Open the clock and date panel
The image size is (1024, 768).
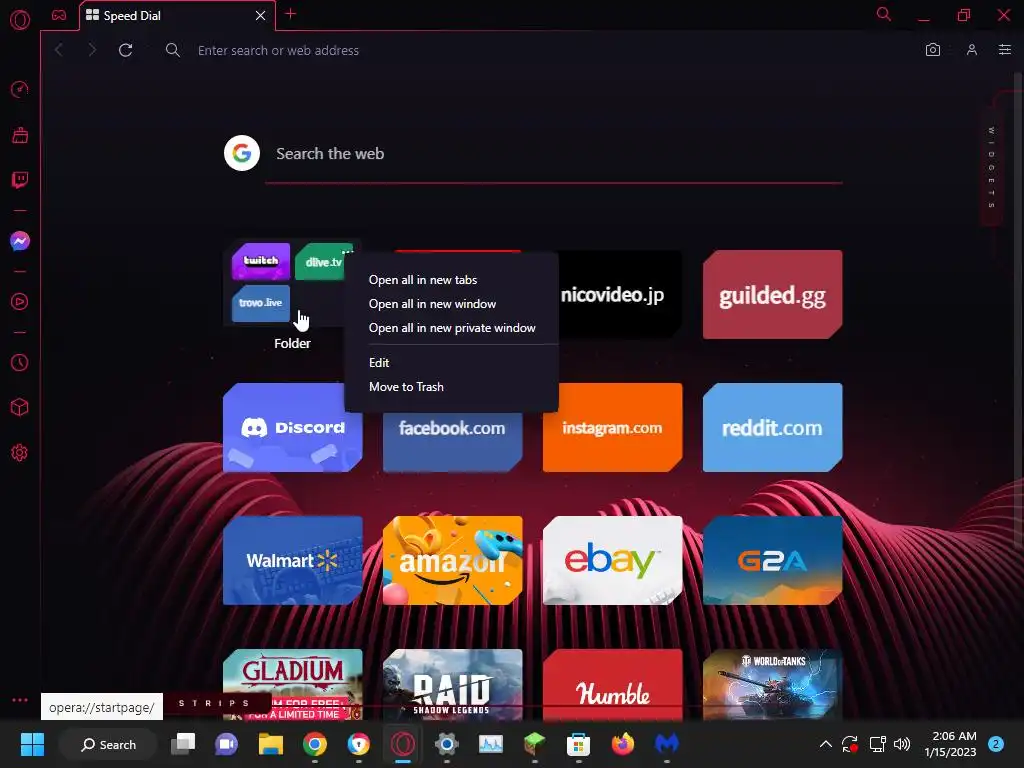point(950,744)
